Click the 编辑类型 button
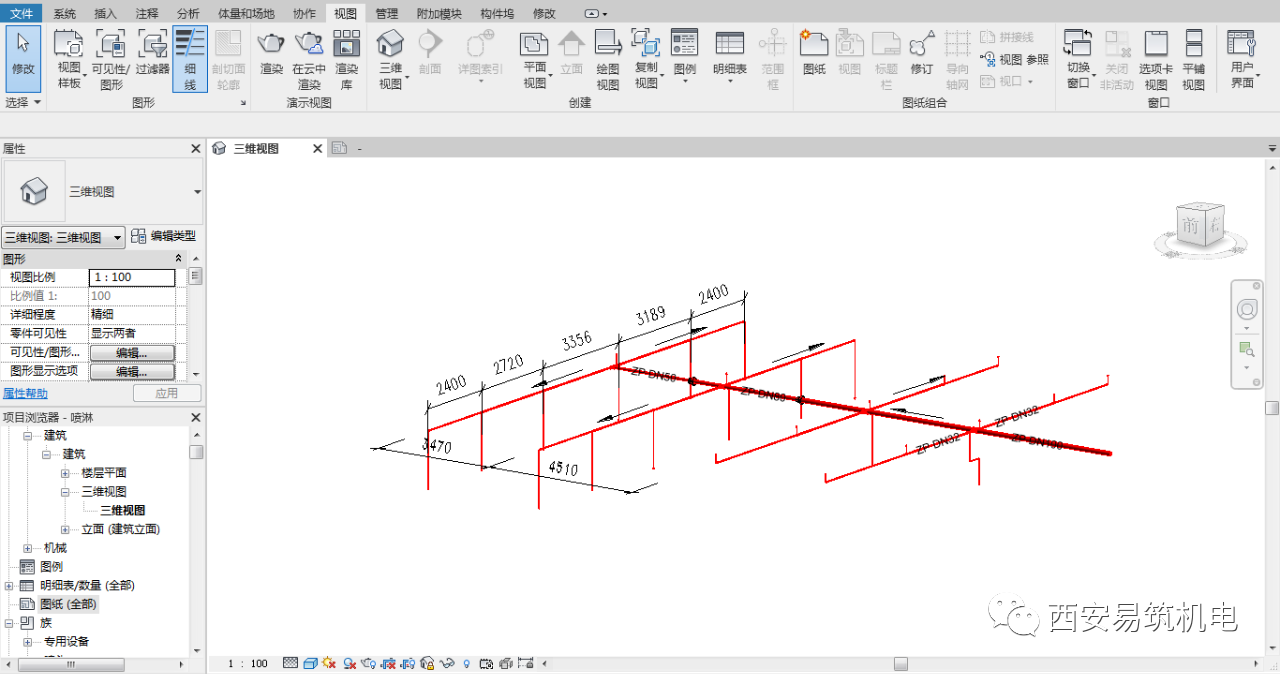This screenshot has width=1280, height=674. 164,237
